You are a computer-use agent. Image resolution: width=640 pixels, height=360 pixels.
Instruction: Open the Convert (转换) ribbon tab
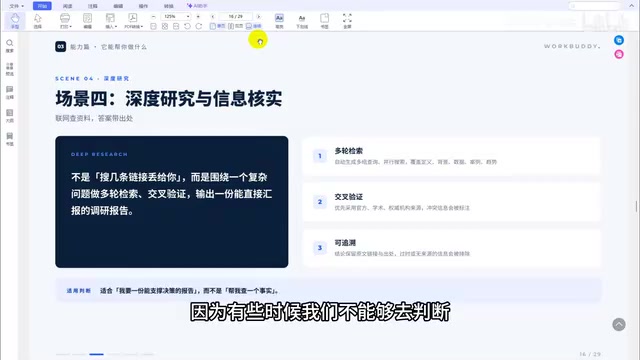click(169, 6)
